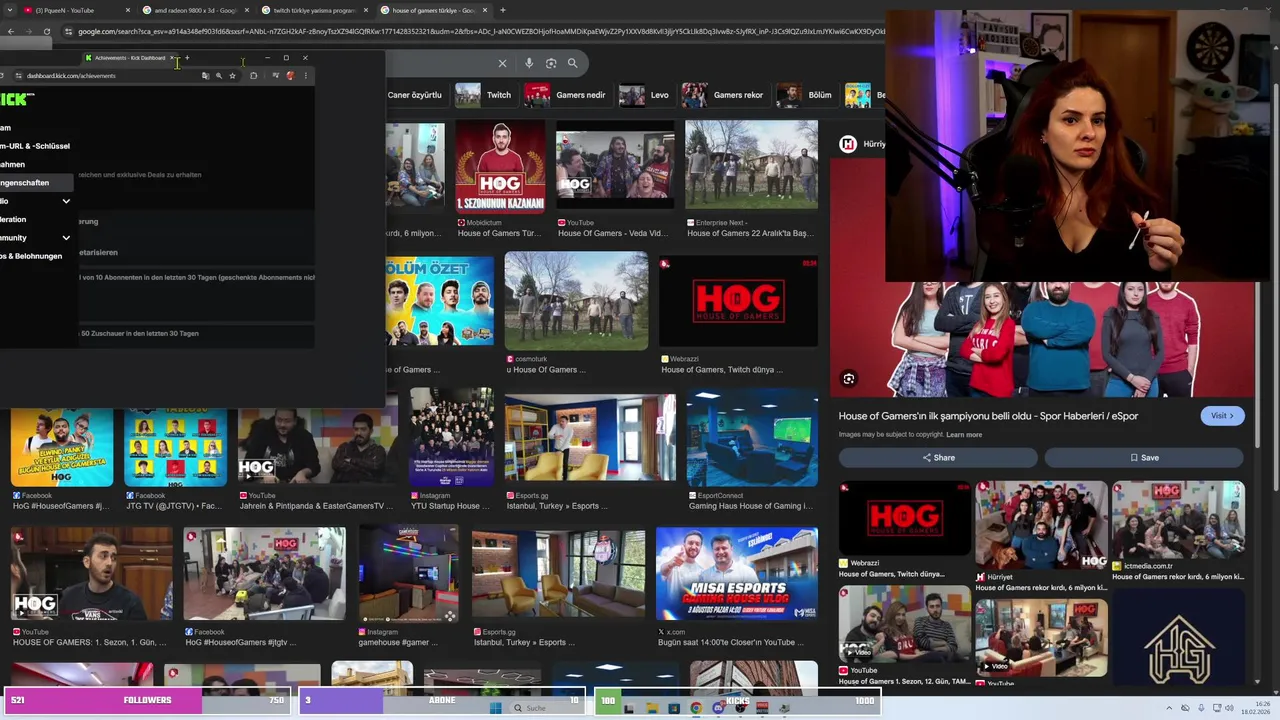Open File Explorer from the taskbar

[x=652, y=708]
